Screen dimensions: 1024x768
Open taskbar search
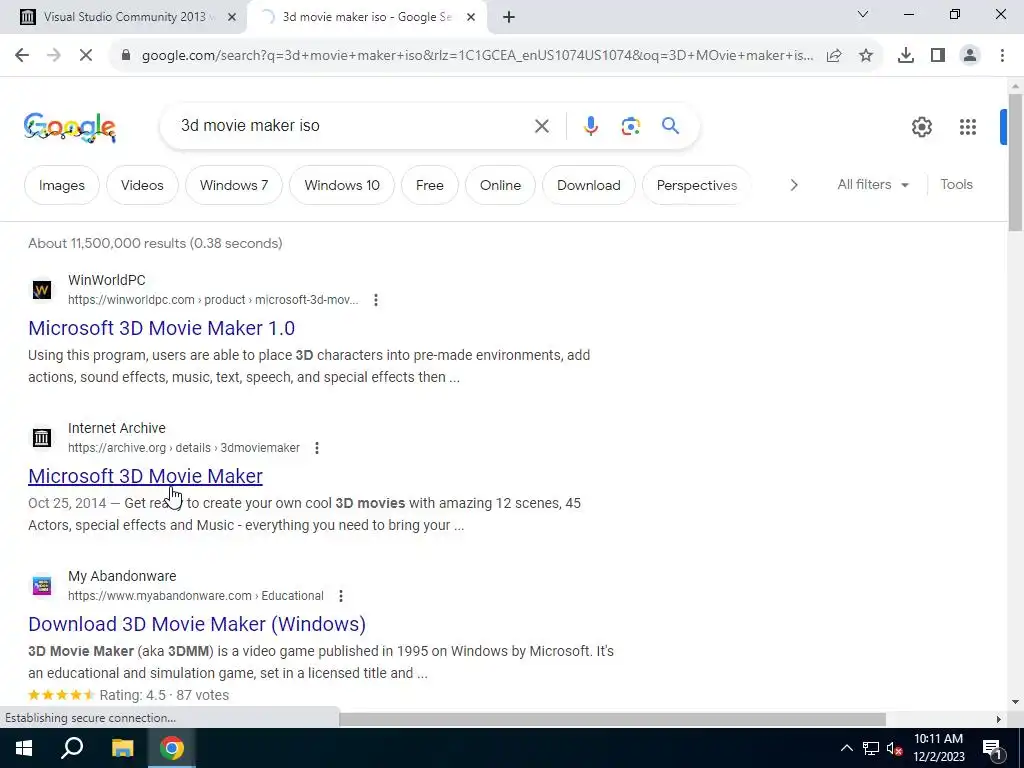point(72,748)
